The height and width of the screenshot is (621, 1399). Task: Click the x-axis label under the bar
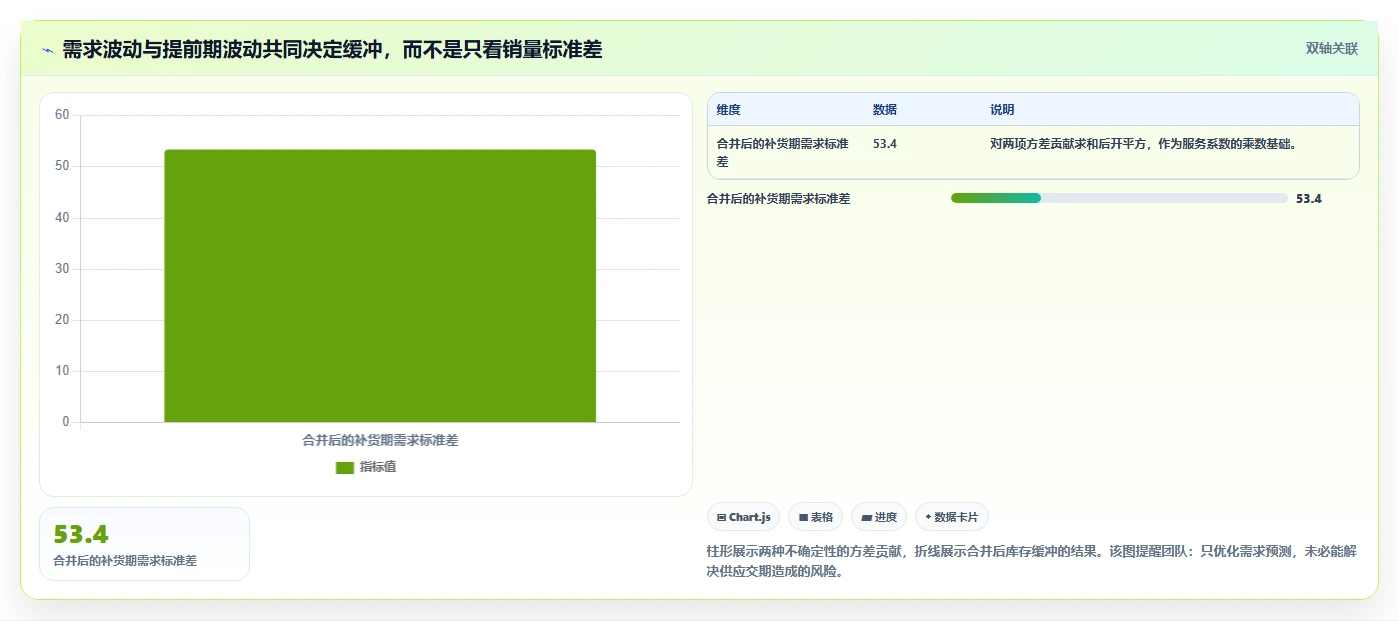380,440
